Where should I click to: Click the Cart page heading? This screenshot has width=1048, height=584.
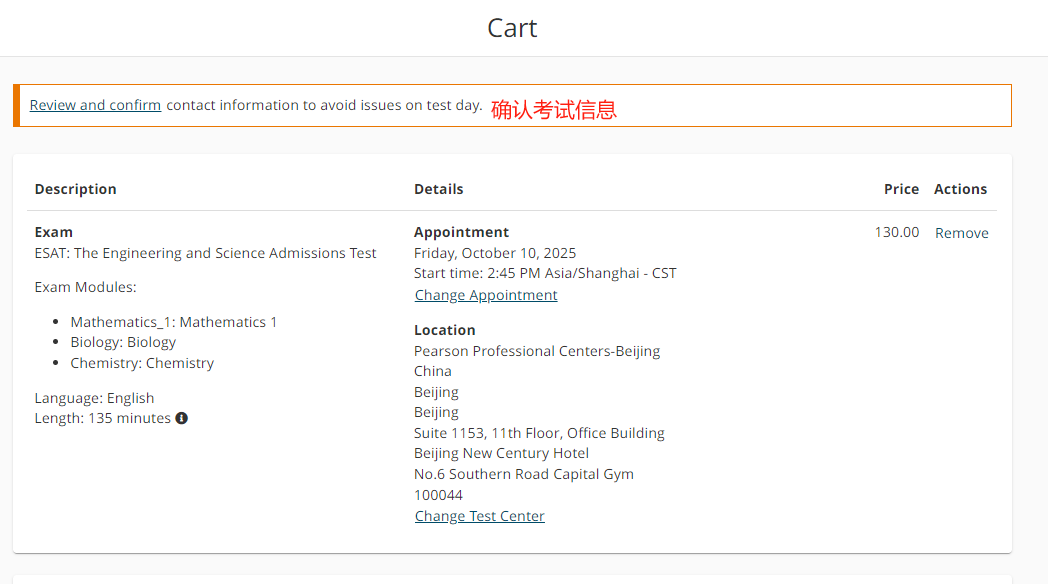[x=512, y=28]
